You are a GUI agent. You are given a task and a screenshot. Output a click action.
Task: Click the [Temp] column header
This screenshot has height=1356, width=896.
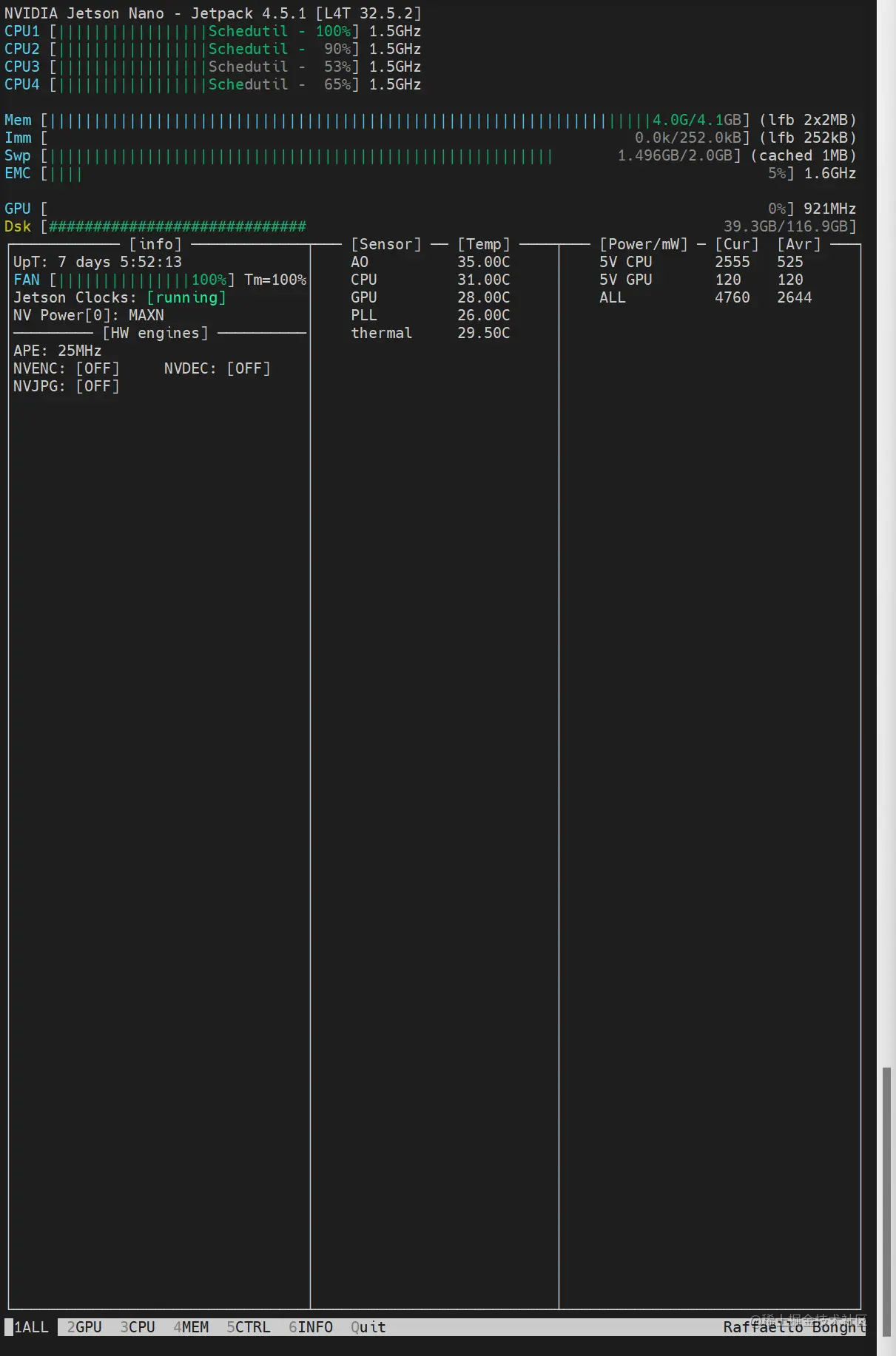point(484,244)
